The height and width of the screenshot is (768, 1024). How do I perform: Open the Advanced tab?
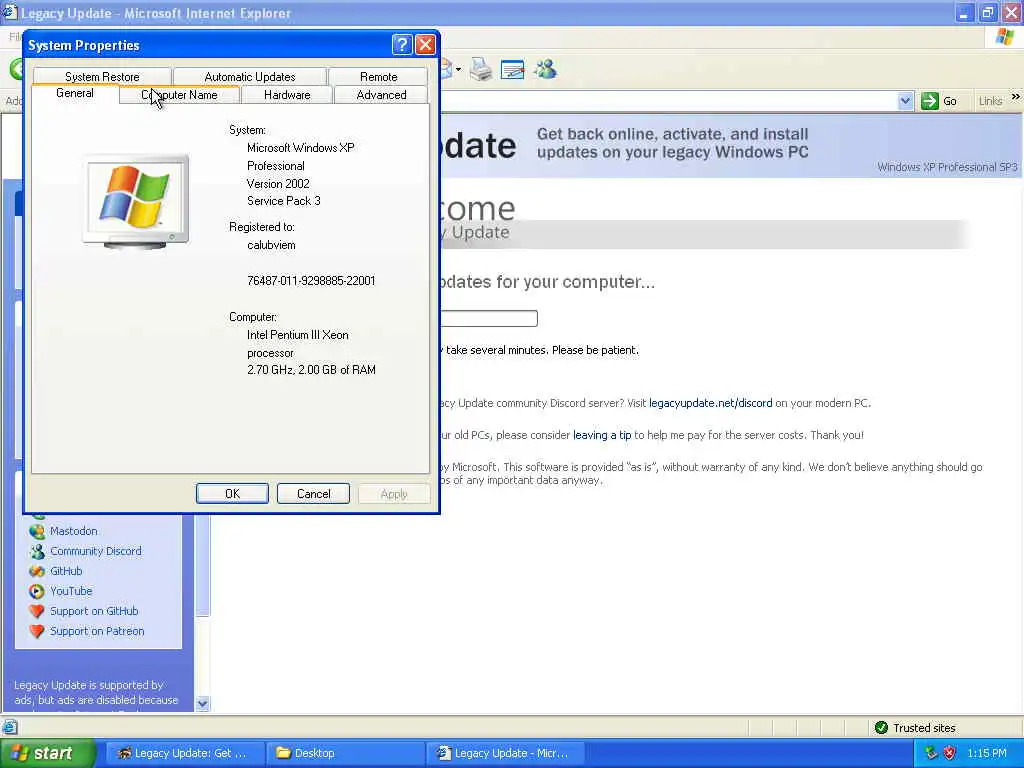click(x=381, y=95)
